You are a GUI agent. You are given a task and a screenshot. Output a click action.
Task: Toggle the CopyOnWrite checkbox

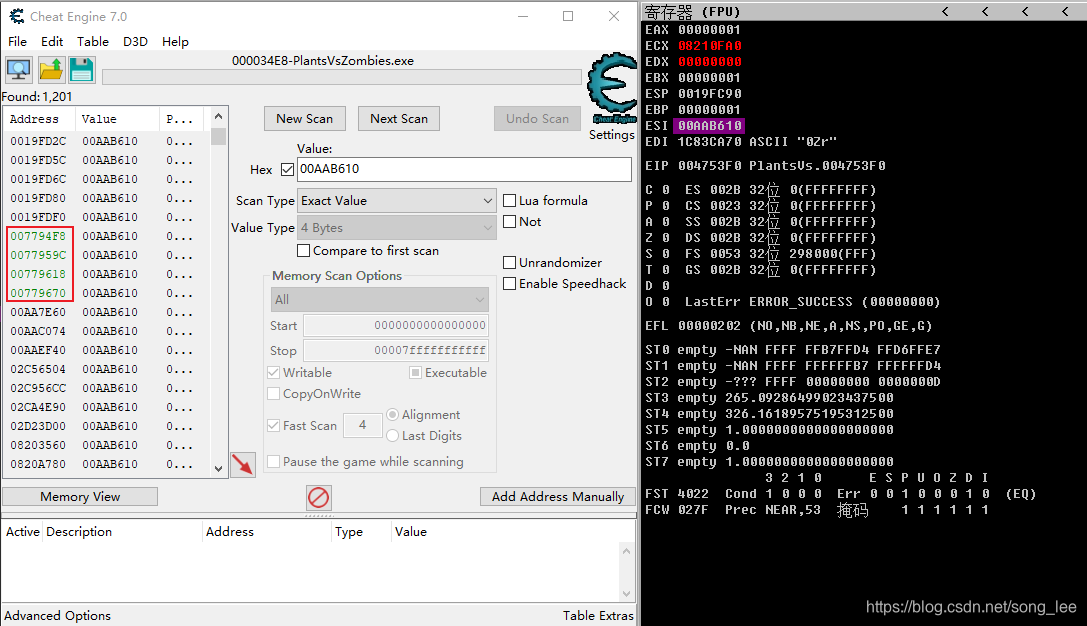click(x=274, y=393)
